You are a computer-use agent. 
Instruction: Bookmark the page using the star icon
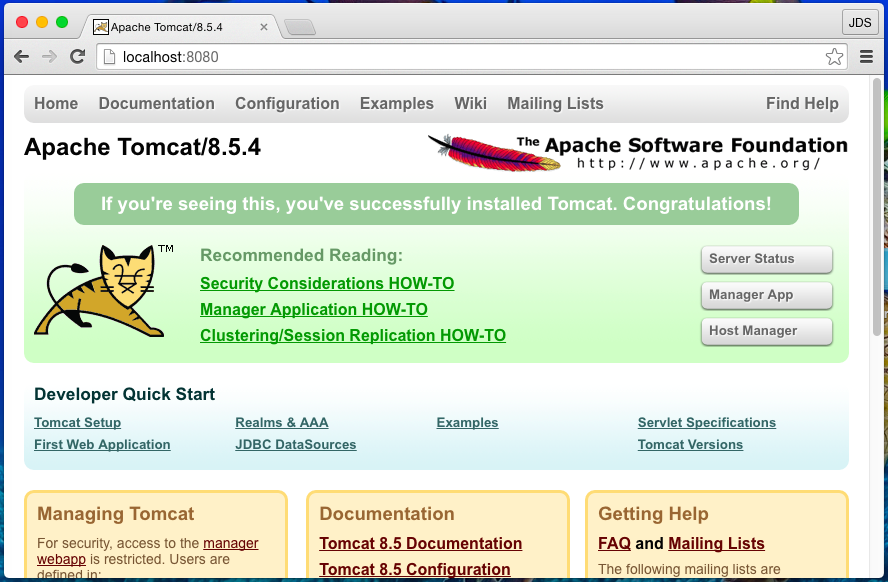coord(835,57)
